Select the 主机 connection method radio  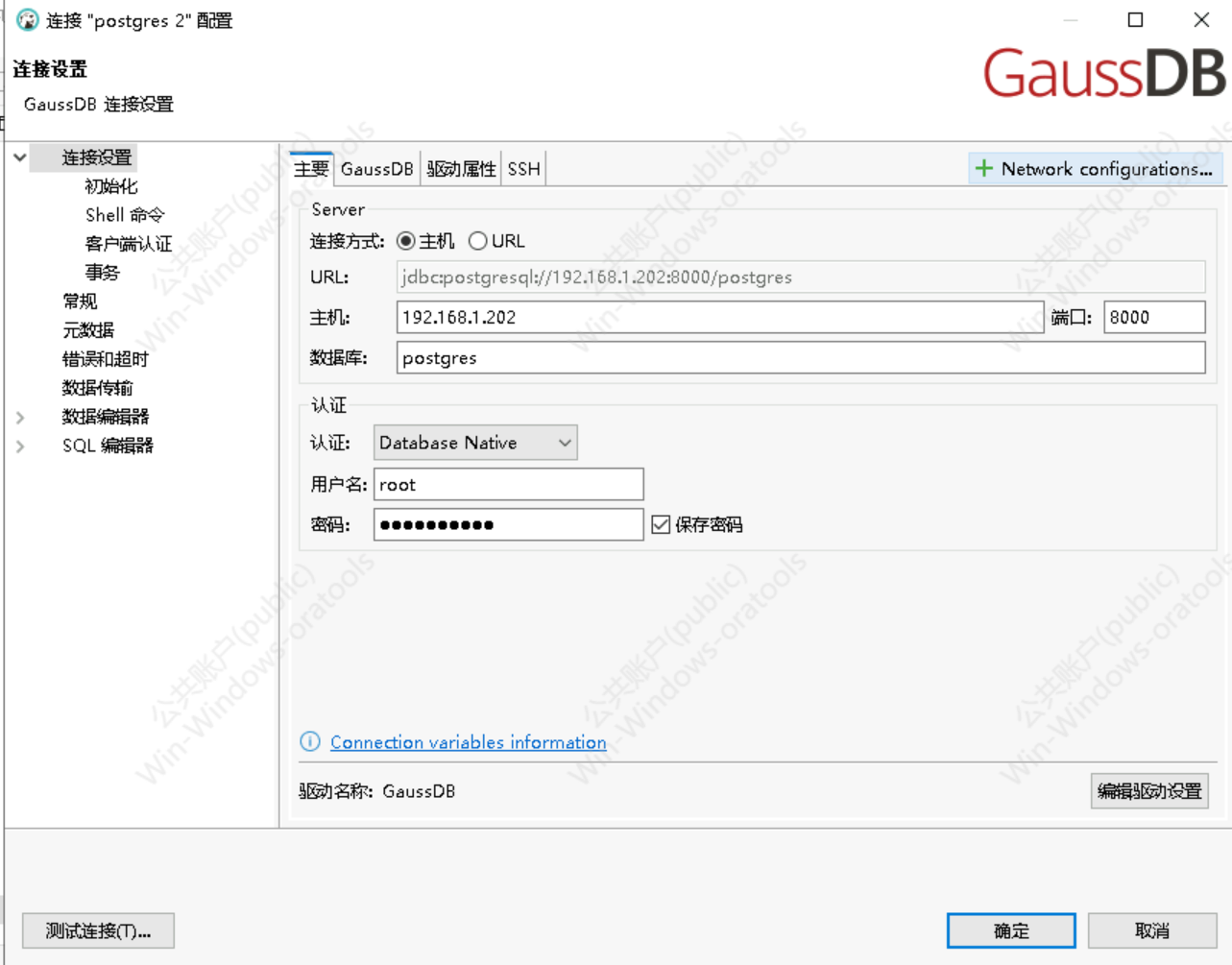click(406, 241)
